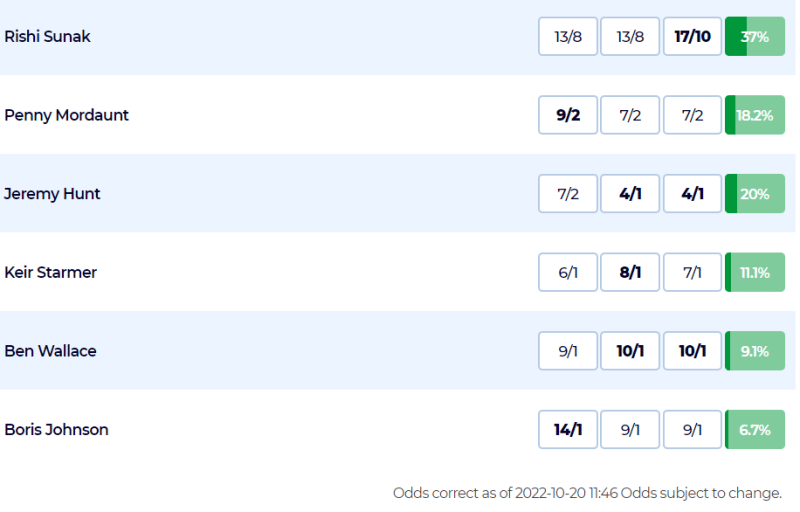Viewport: 800px width, 512px height.
Task: Open the Rishi Sunak candidate name
Action: (x=47, y=36)
